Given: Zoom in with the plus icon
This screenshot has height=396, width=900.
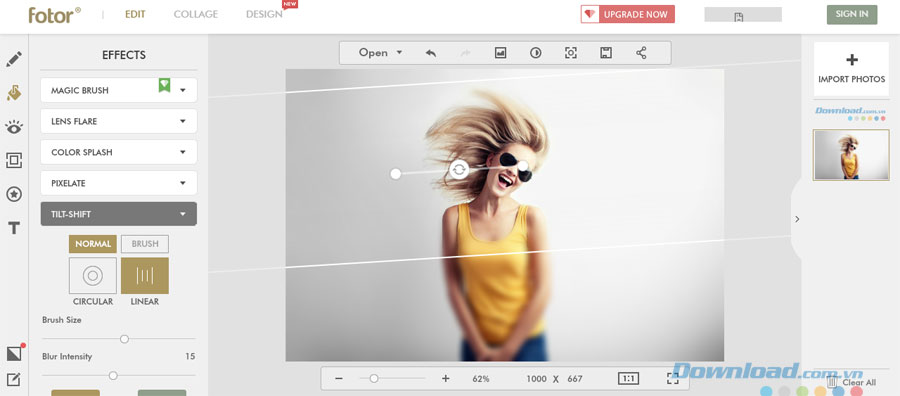Looking at the screenshot, I should [x=445, y=379].
